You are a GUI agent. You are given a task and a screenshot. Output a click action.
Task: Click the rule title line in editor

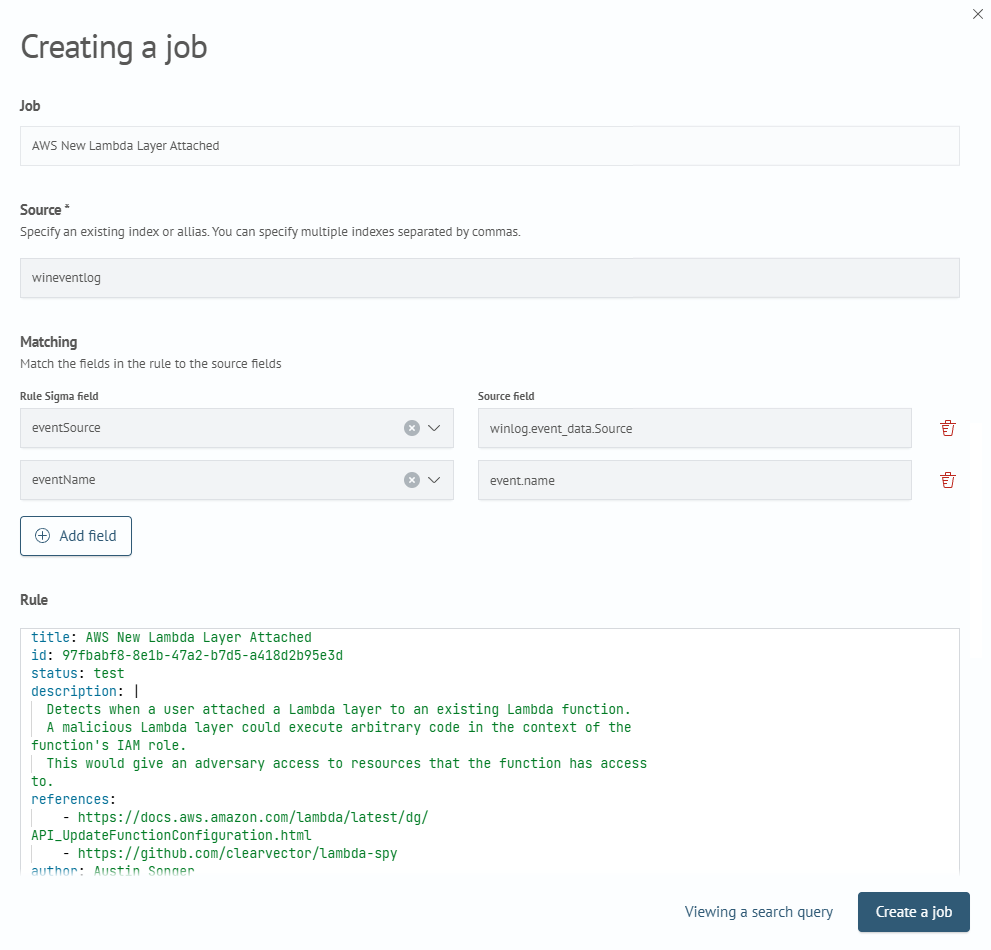click(171, 637)
